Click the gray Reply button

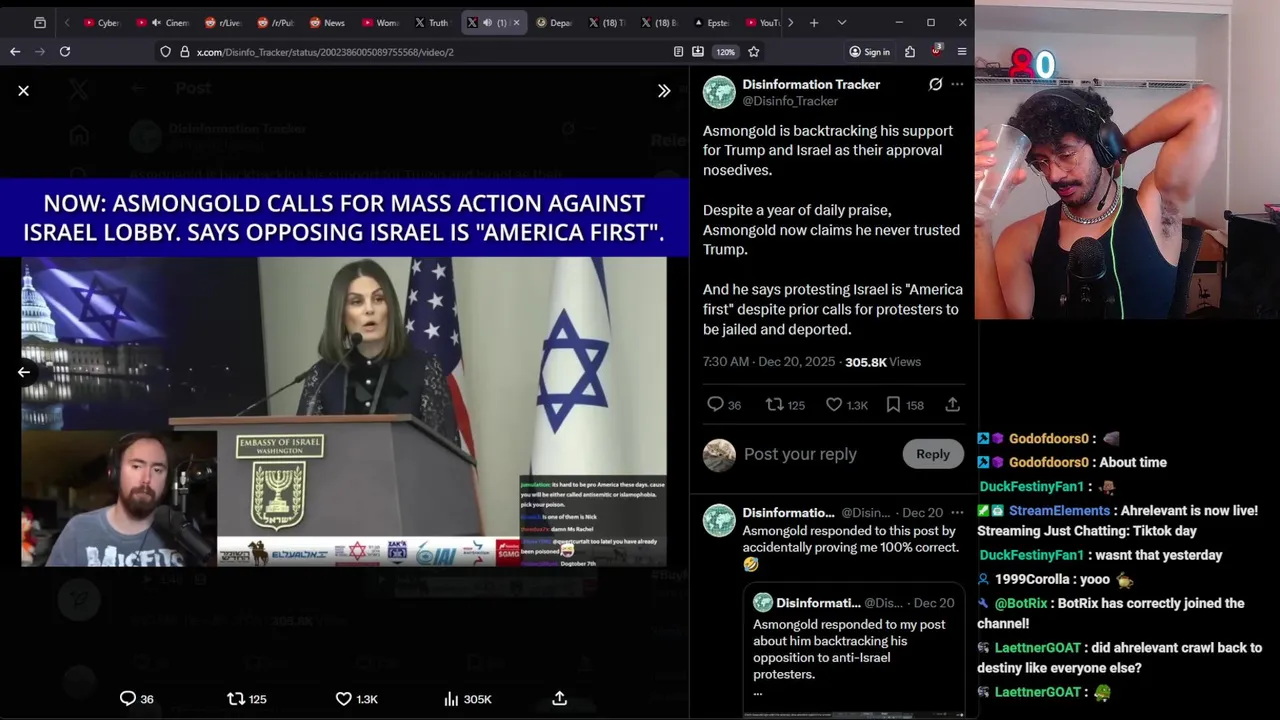[x=933, y=454]
